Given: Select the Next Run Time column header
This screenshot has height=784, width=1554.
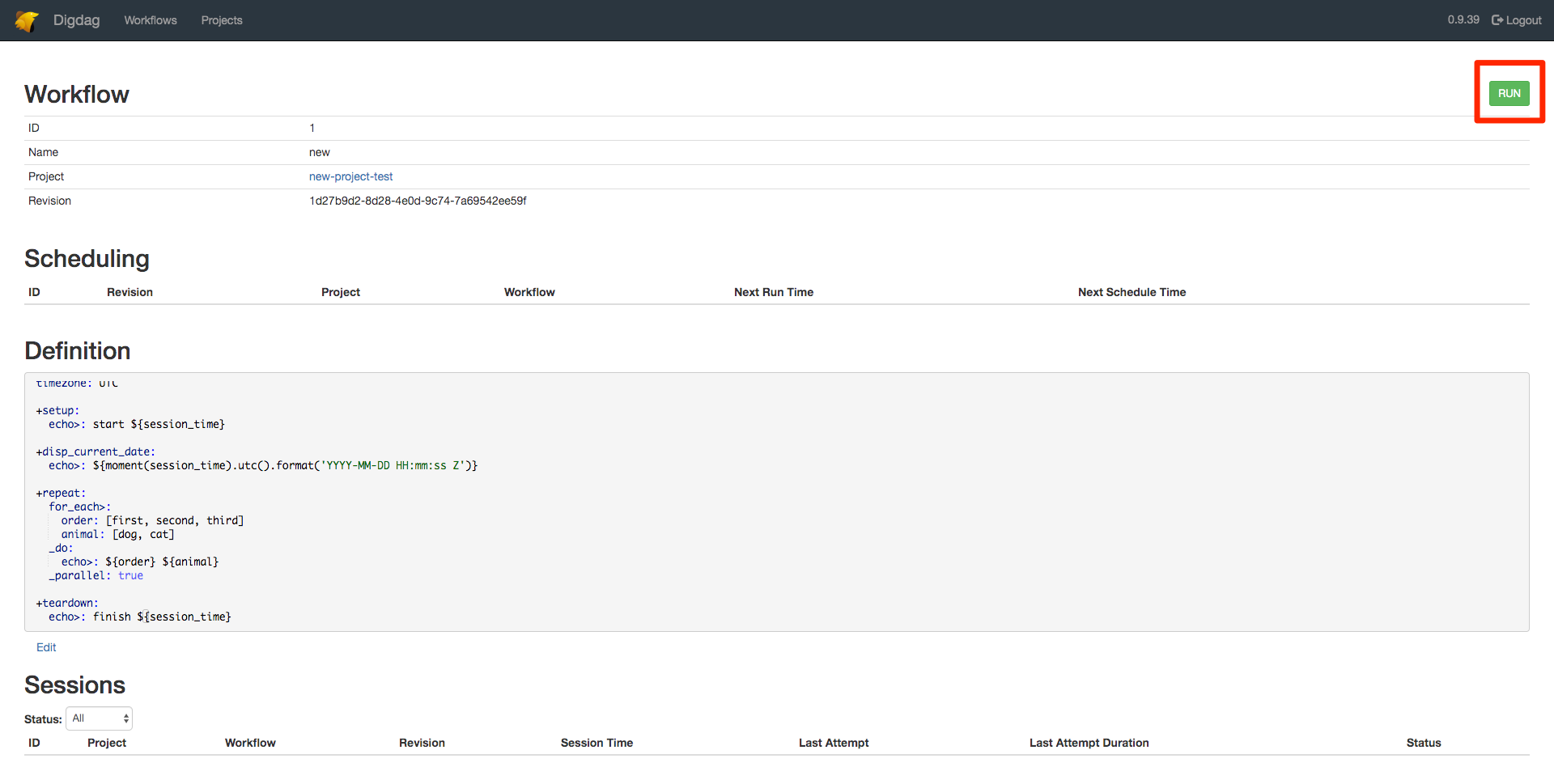Looking at the screenshot, I should [773, 292].
